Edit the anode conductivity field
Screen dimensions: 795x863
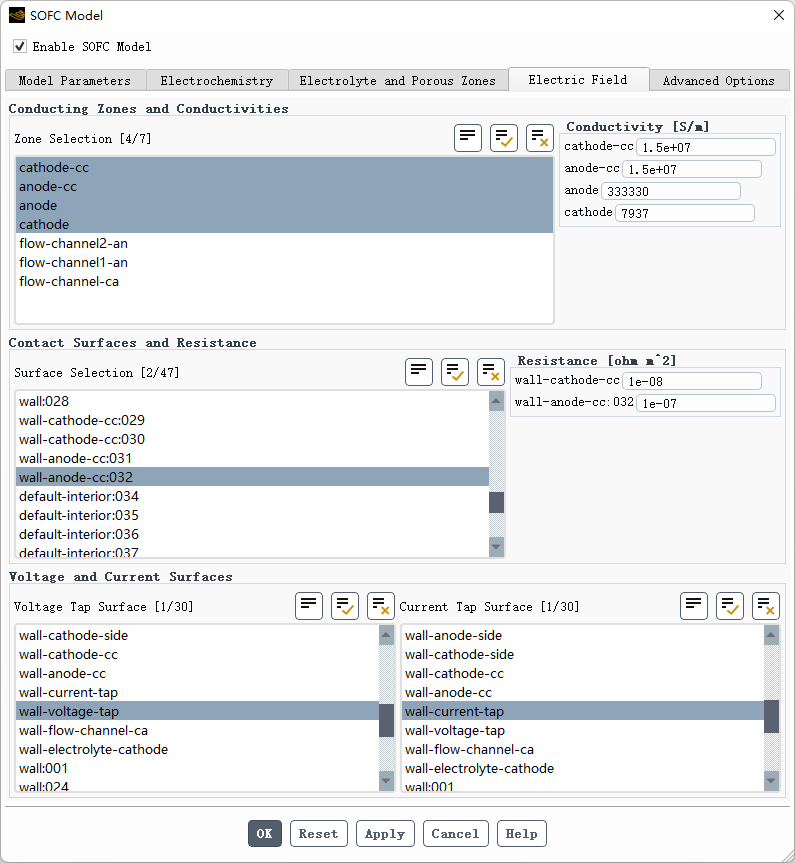[x=670, y=191]
